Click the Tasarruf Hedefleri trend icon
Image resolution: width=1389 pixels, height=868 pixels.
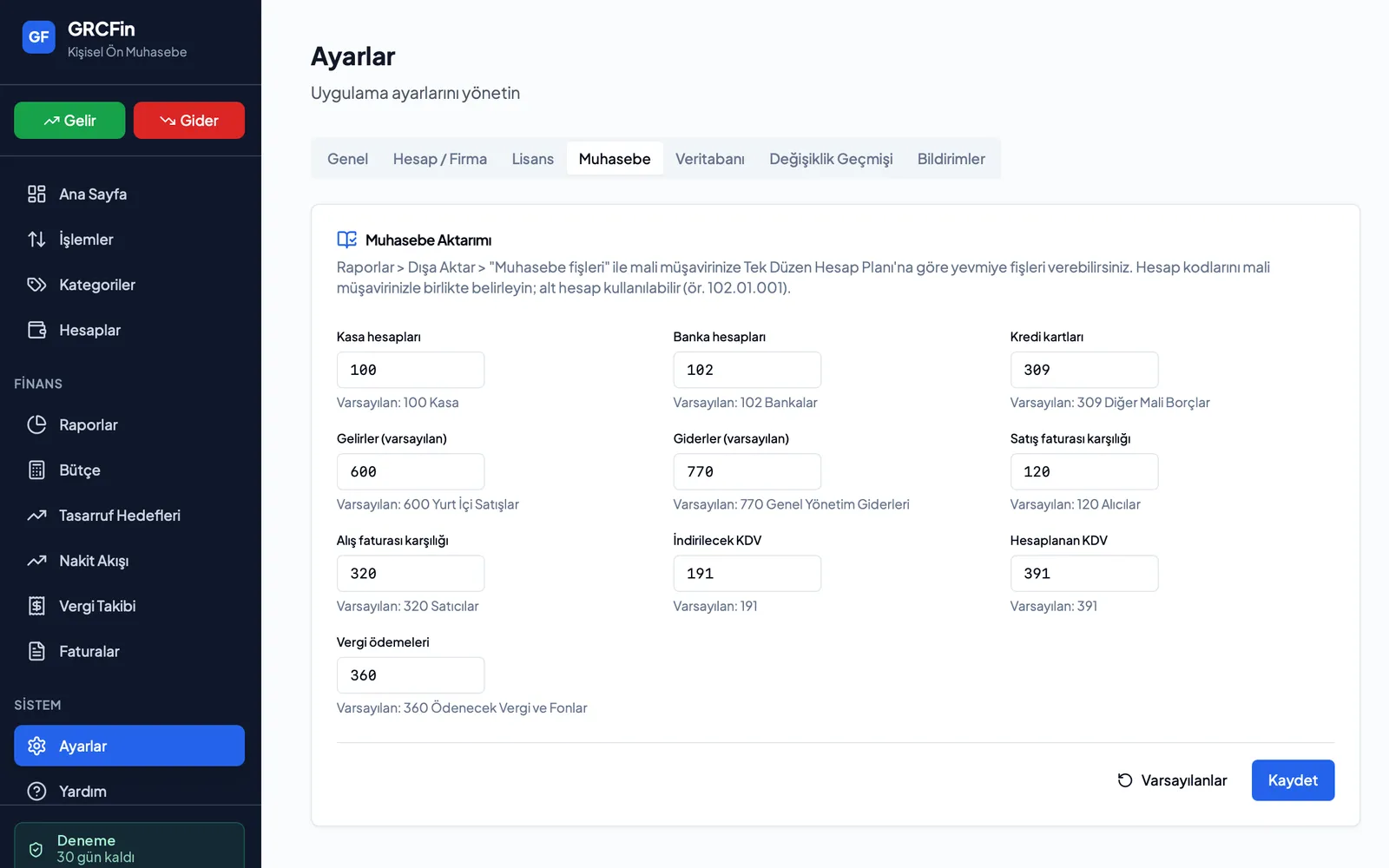coord(36,516)
